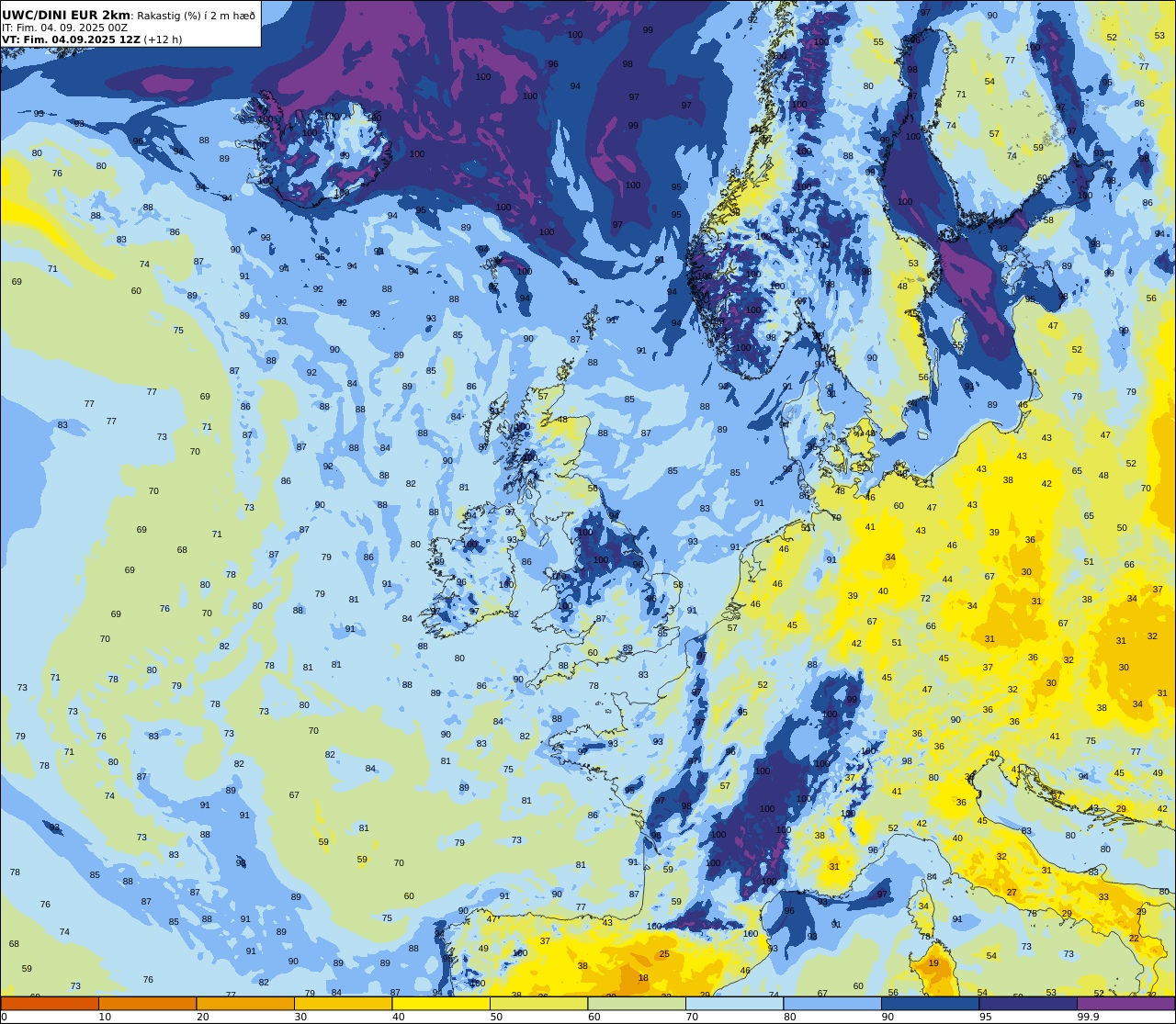The height and width of the screenshot is (1024, 1176).
Task: Click the 'VT: Fim. 04.09.2025 12Z' line
Action: click(x=71, y=39)
